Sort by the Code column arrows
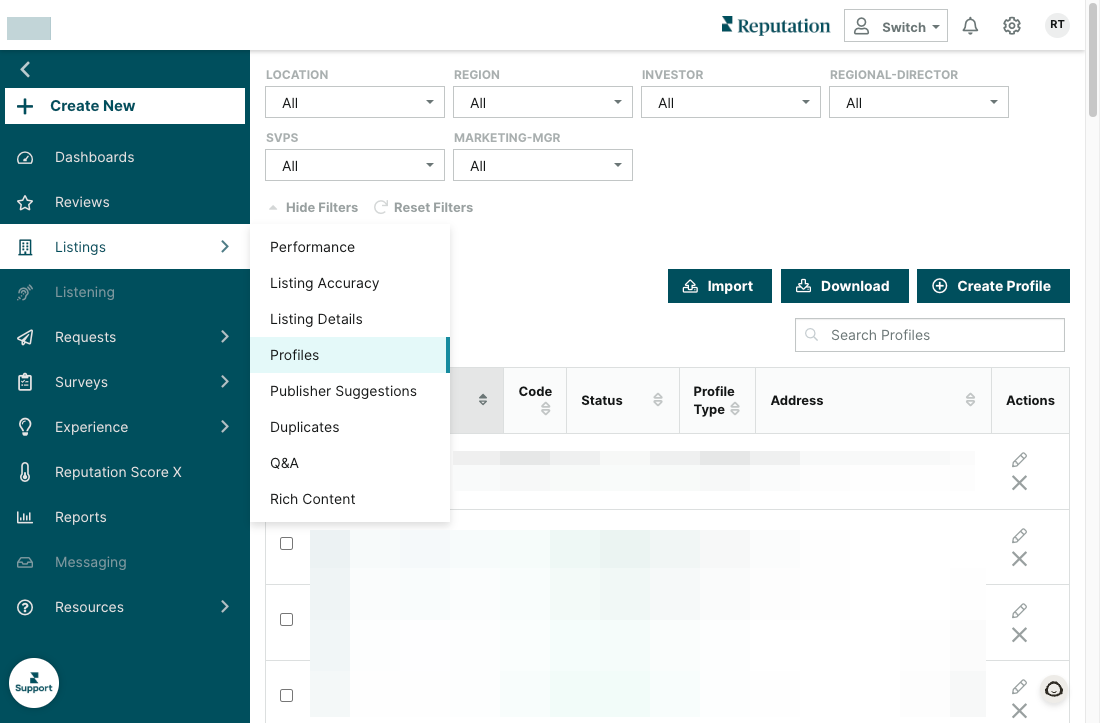1100x723 pixels. click(x=545, y=409)
